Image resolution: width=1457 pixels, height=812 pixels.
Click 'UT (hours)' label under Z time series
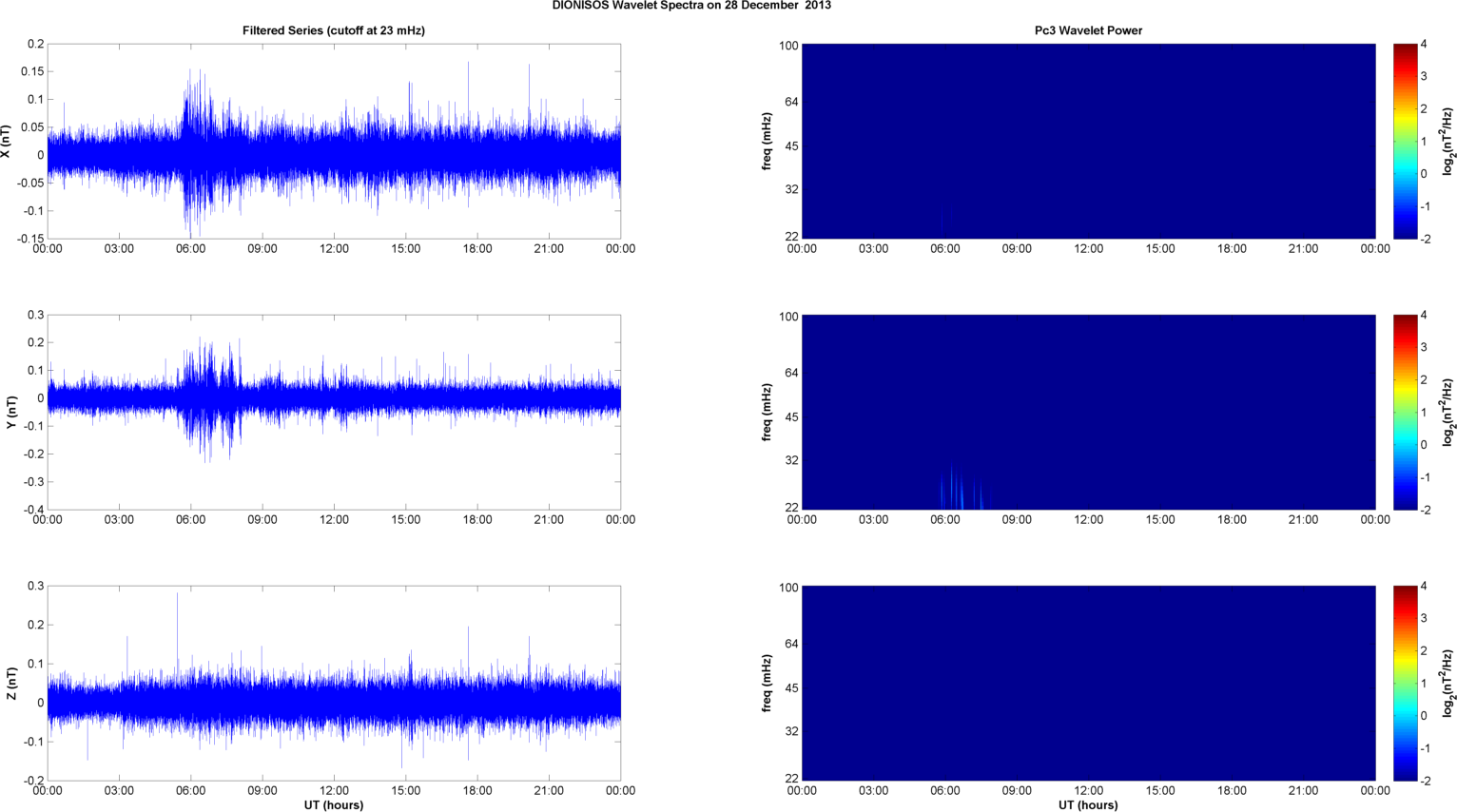[x=334, y=805]
